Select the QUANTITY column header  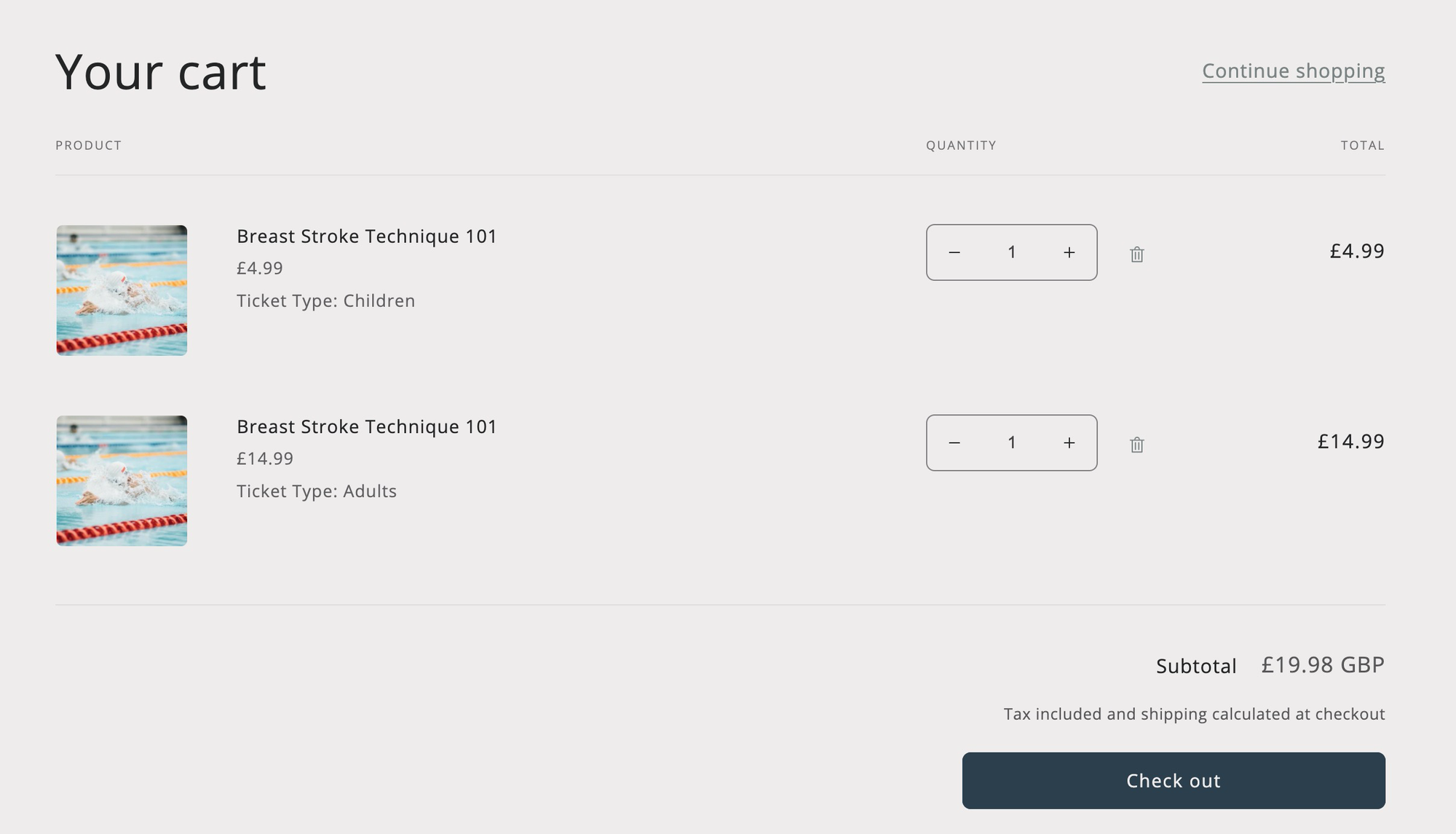point(962,145)
